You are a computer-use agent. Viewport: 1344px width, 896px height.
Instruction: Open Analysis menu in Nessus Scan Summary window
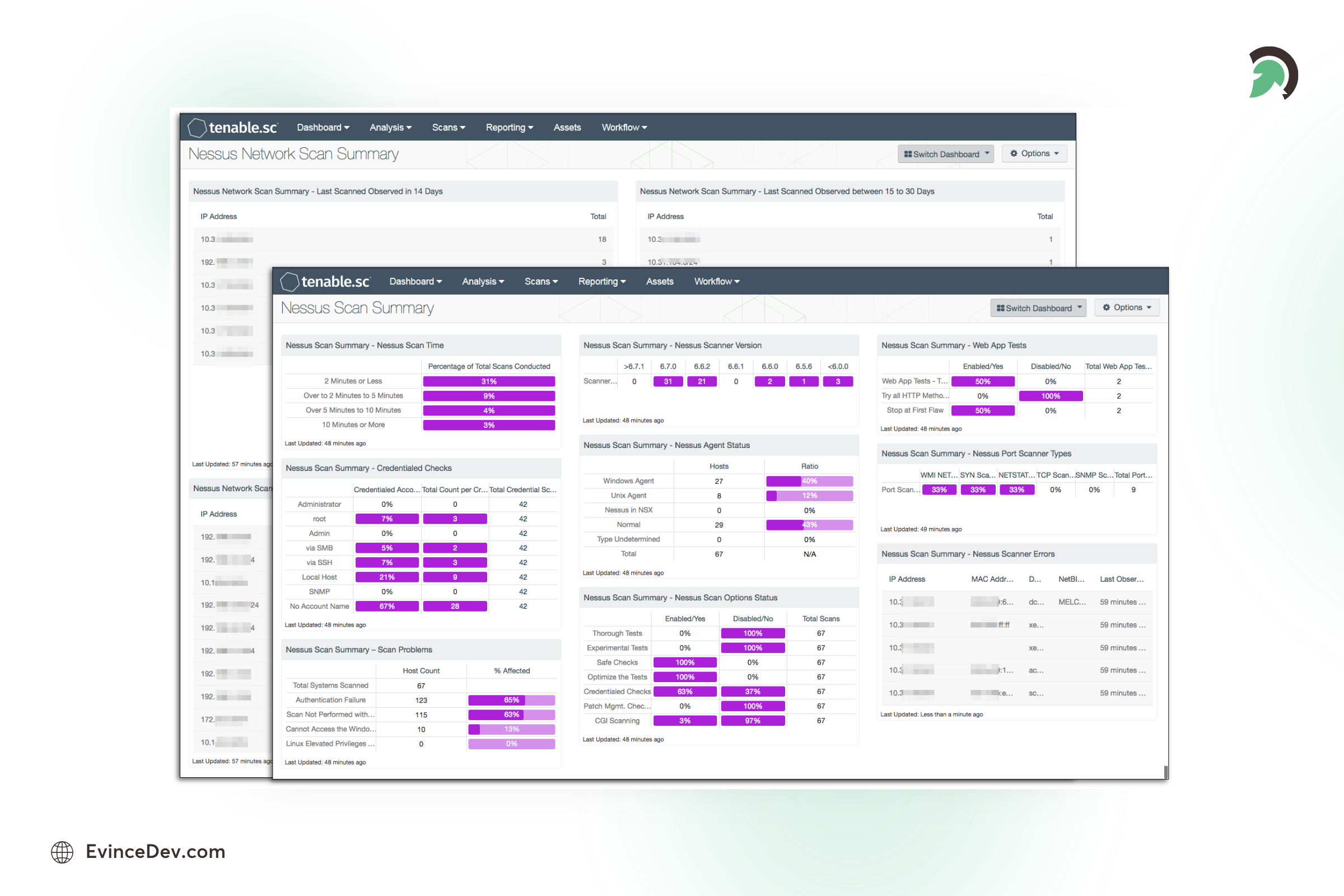(x=483, y=282)
